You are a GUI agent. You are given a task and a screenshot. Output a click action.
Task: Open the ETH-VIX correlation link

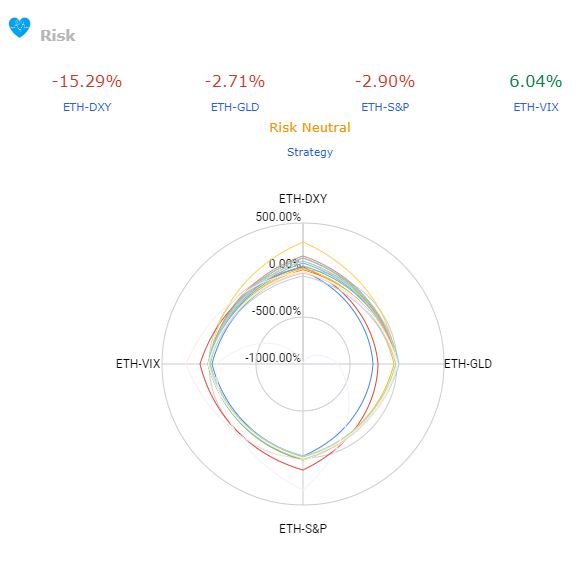536,107
